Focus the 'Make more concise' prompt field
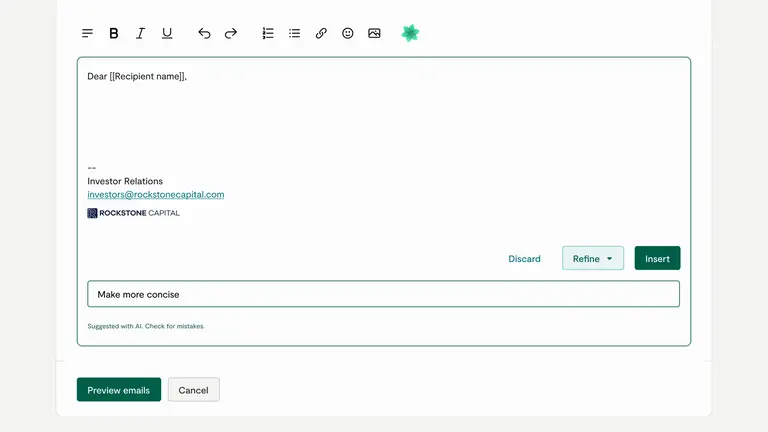Image resolution: width=768 pixels, height=432 pixels. tap(383, 294)
